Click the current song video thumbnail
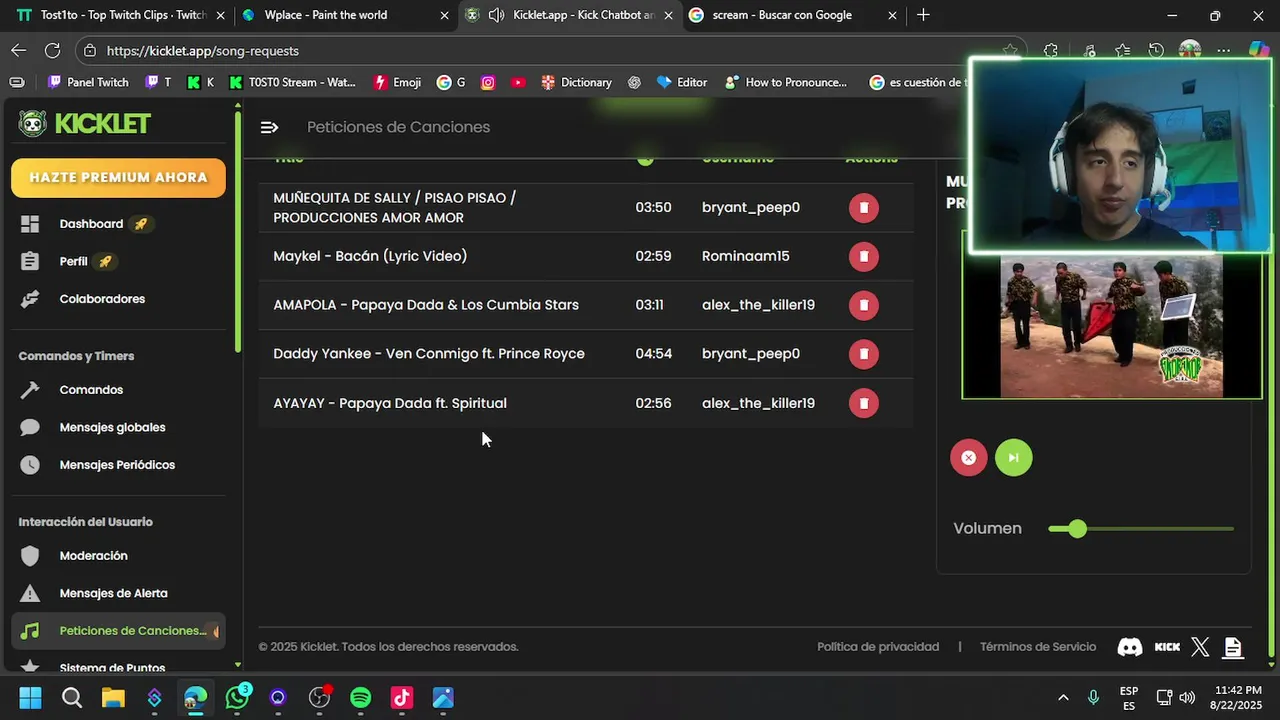This screenshot has width=1280, height=720. coord(1111,326)
